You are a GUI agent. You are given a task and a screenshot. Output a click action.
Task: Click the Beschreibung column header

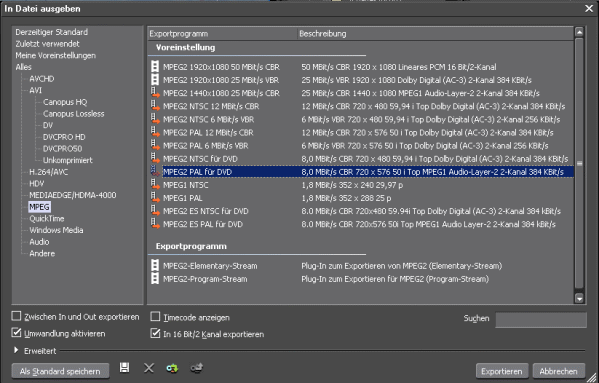435,34
